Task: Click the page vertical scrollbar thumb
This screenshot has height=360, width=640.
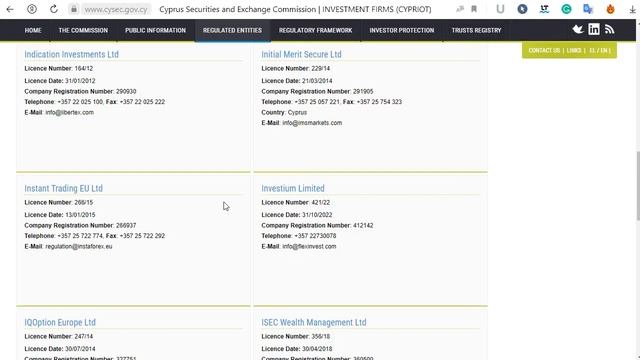Action: click(x=638, y=186)
